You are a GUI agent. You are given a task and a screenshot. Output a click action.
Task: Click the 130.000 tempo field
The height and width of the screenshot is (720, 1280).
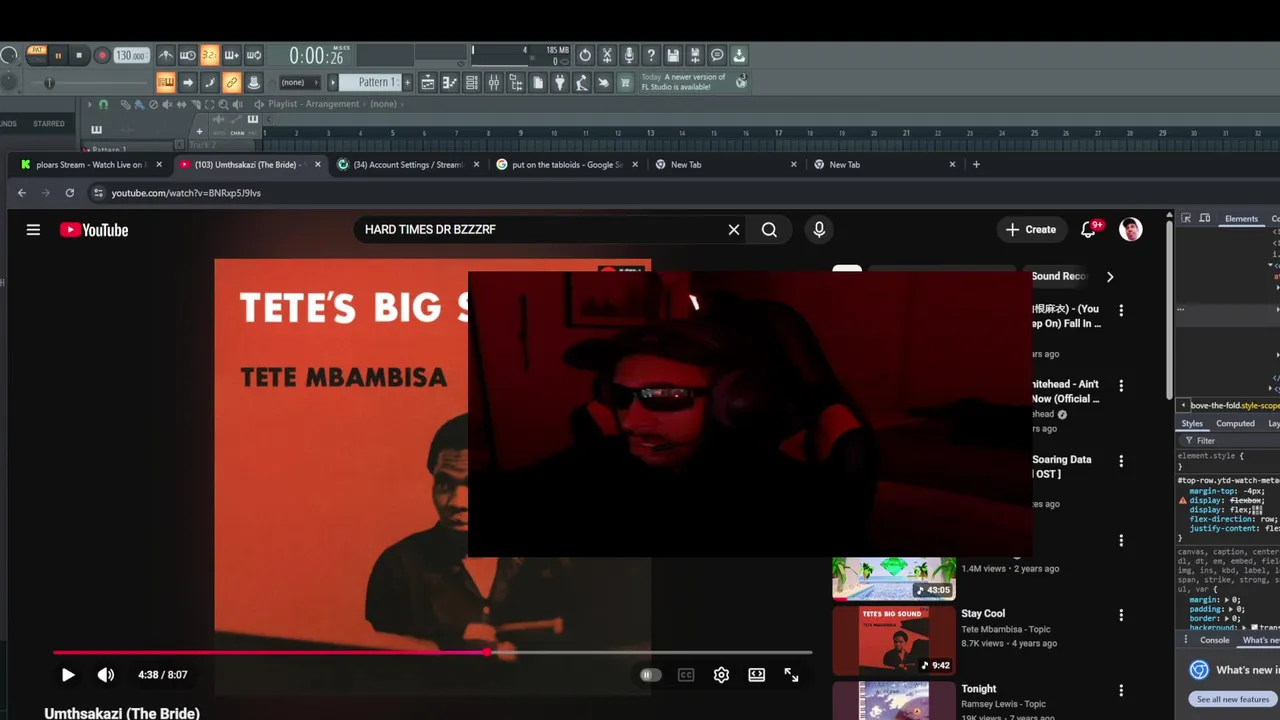click(131, 56)
